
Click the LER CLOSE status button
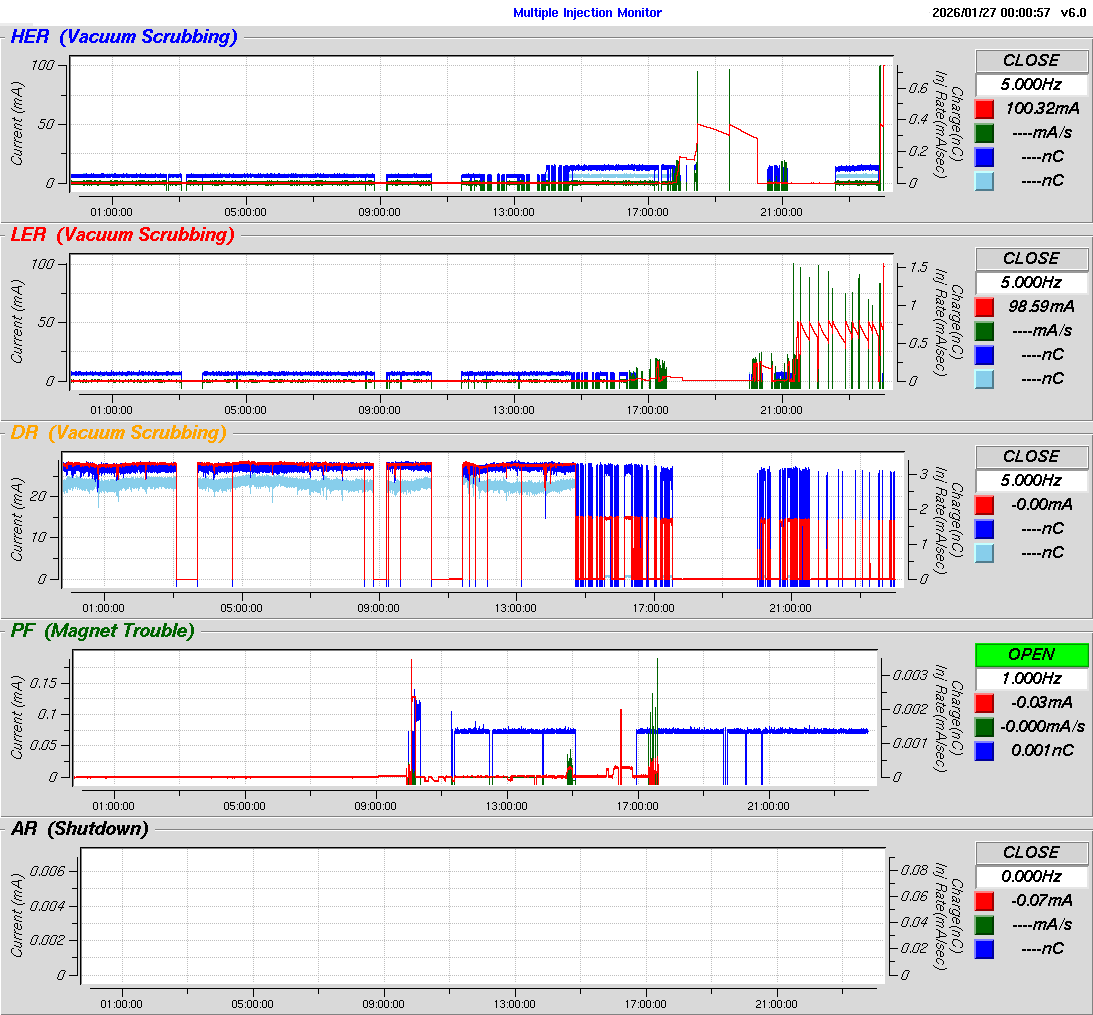click(x=1031, y=258)
